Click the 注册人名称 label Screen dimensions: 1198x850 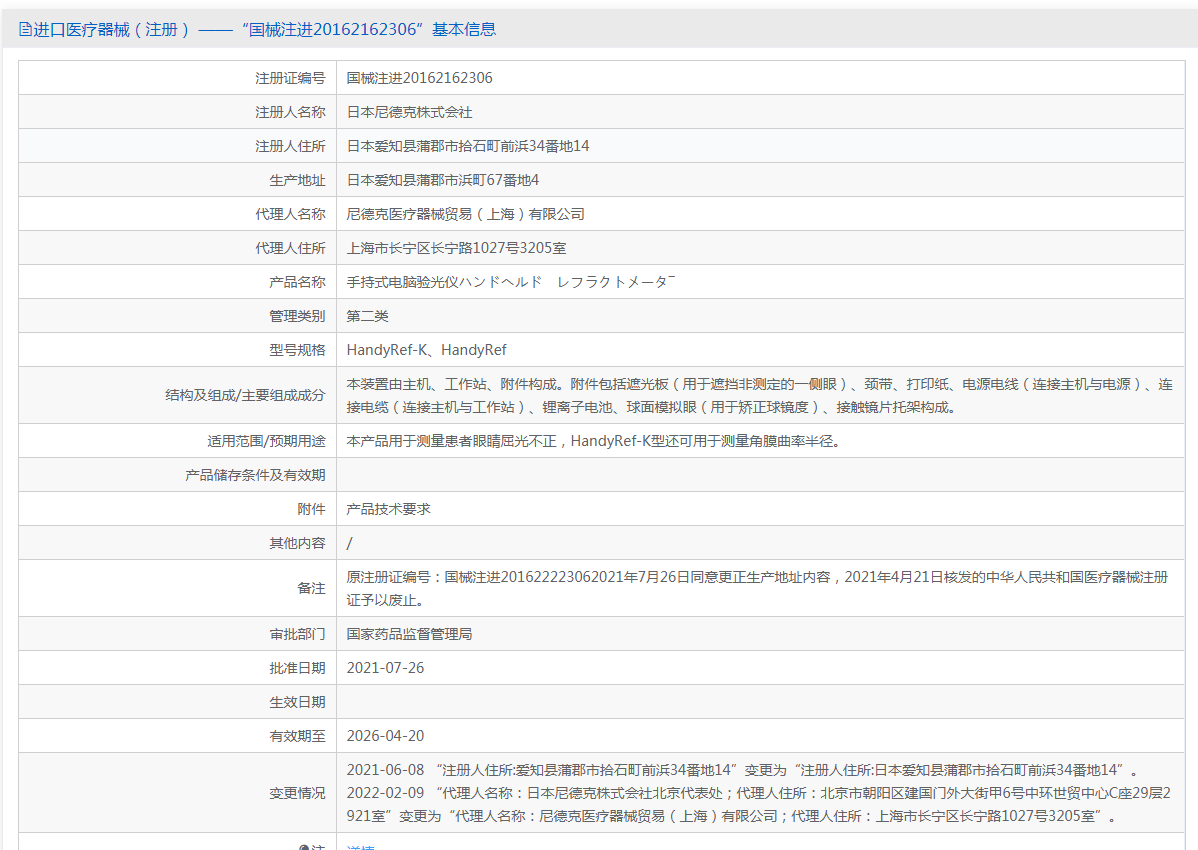(x=290, y=112)
